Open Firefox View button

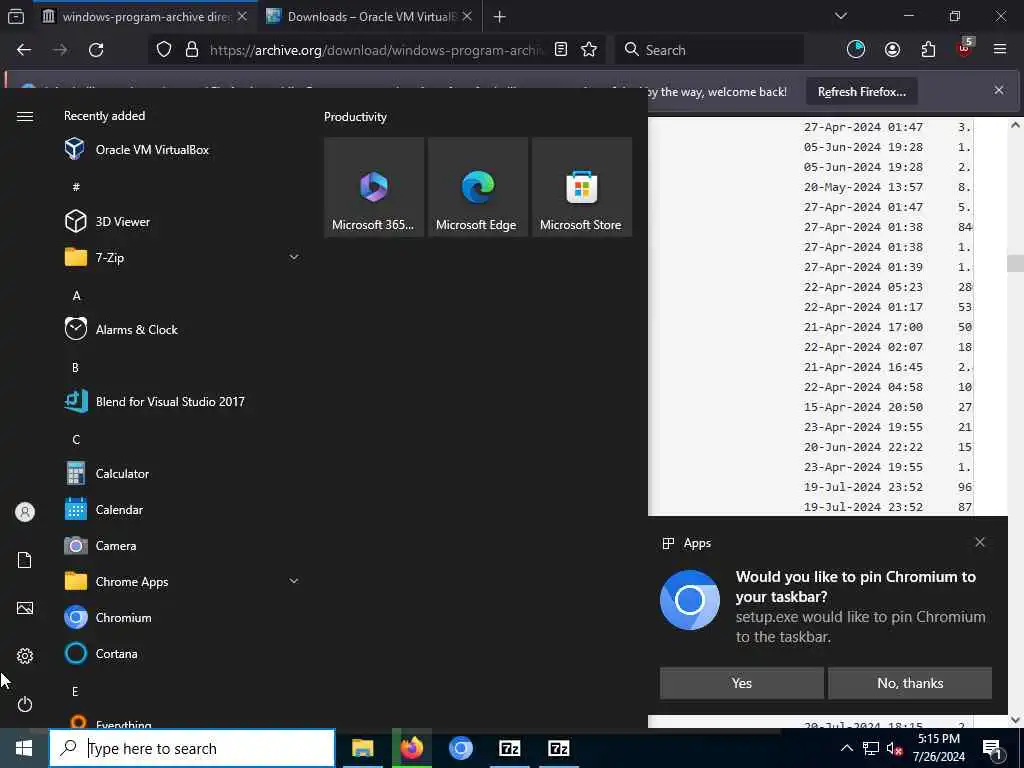[16, 16]
